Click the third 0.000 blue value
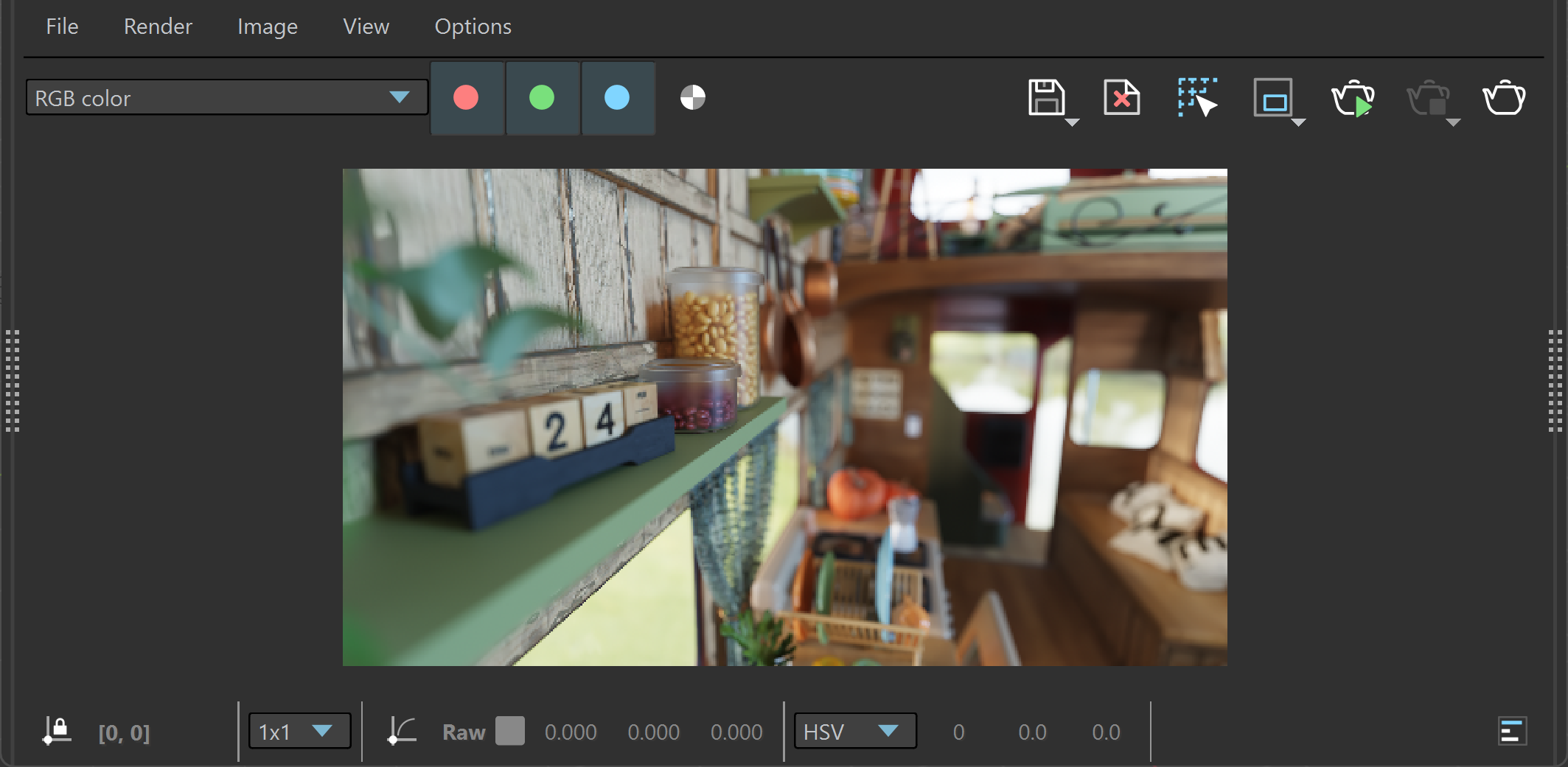1568x767 pixels. (x=736, y=732)
